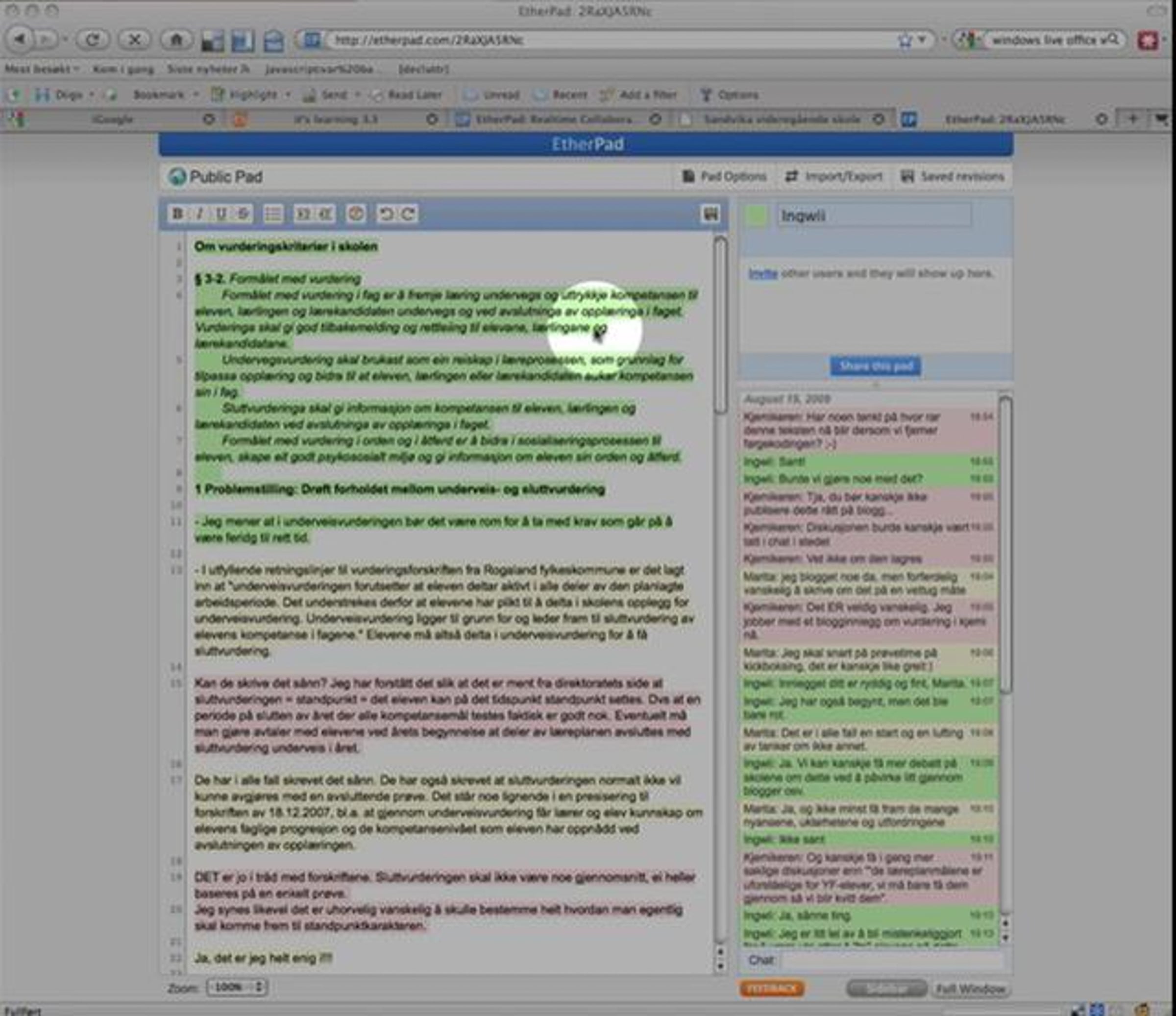Open the back/forward history dropdown arrow
1176x1016 pixels.
pyautogui.click(x=65, y=40)
